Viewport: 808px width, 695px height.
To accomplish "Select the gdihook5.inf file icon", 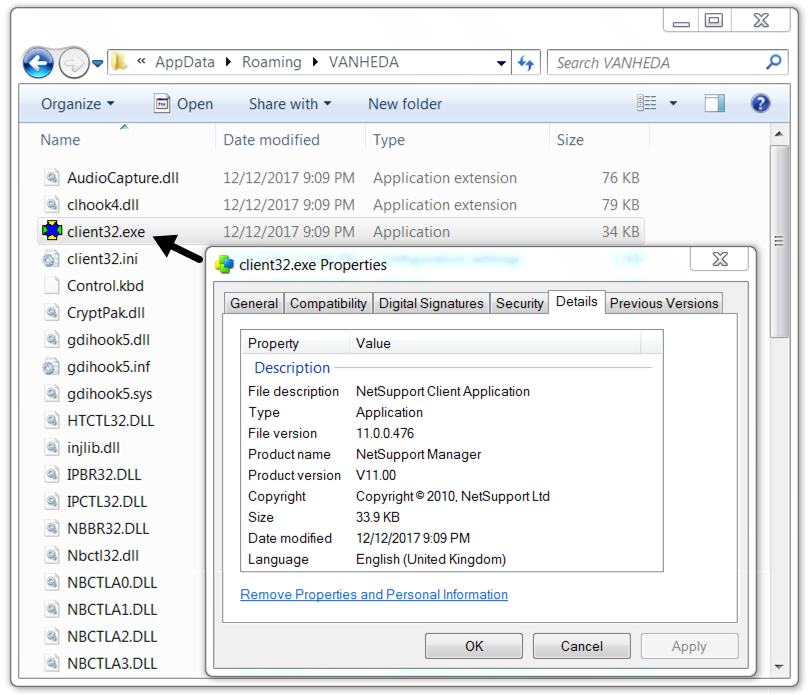I will [50, 366].
